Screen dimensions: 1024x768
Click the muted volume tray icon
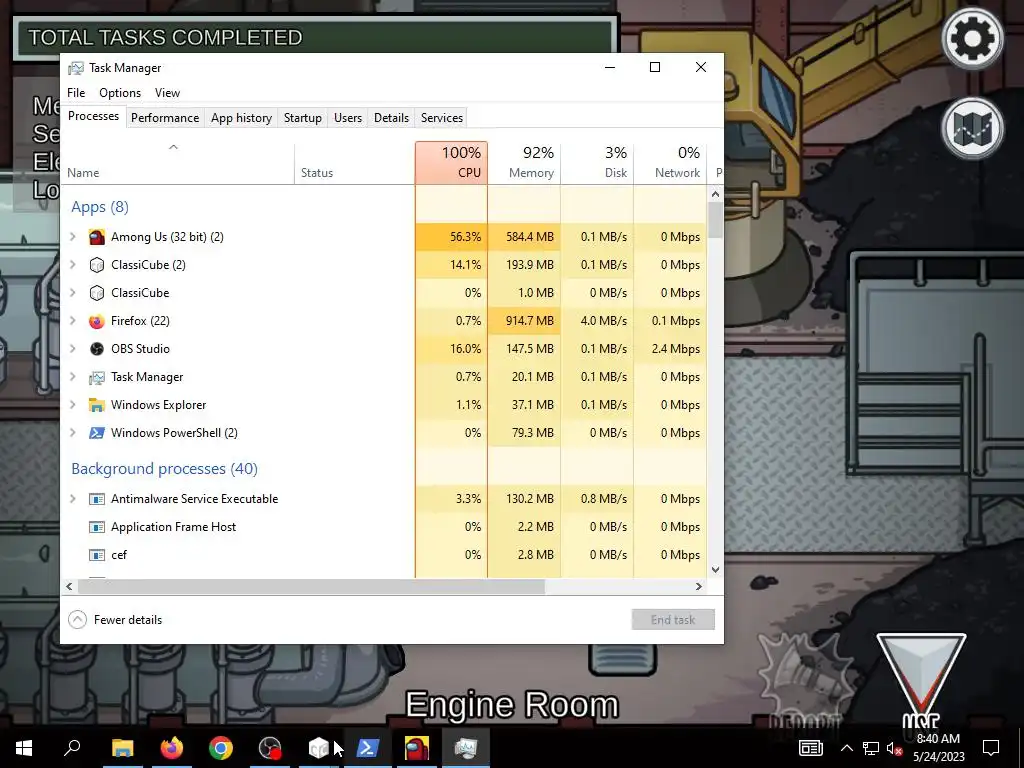(x=894, y=748)
